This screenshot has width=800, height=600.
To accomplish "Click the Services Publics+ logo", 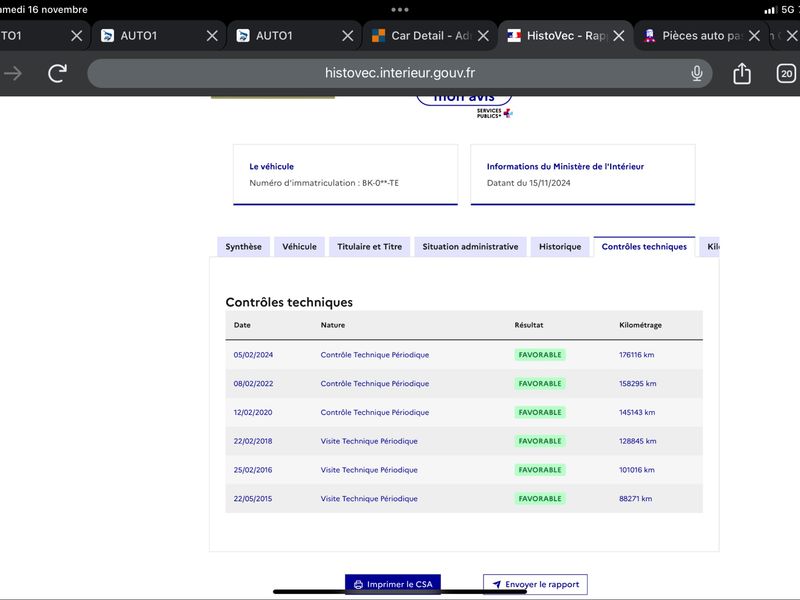I will (x=494, y=113).
